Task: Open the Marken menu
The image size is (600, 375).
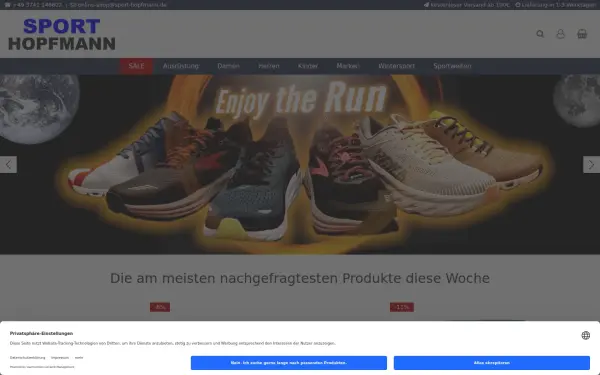Action: point(348,66)
